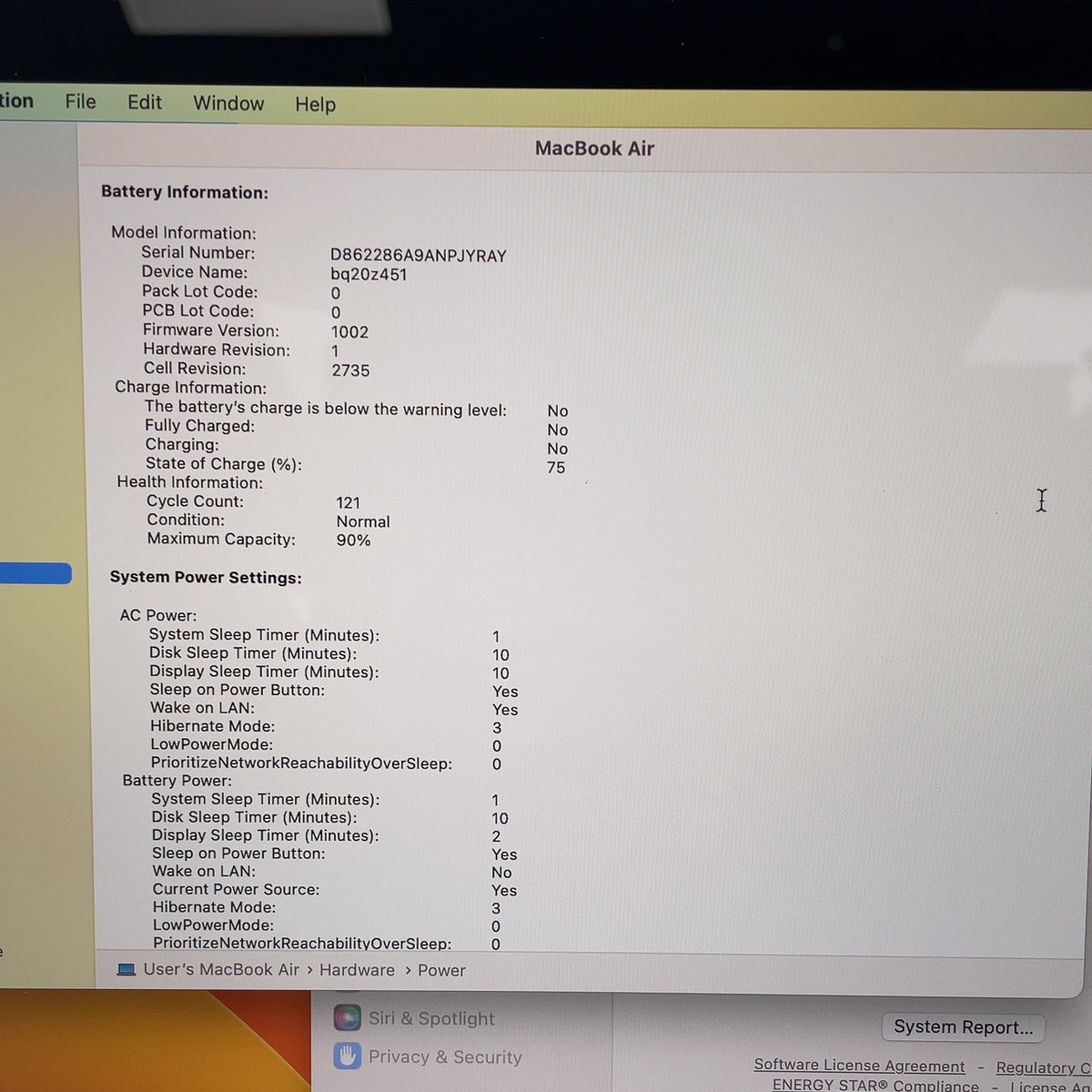
Task: Click the Current Power Source label
Action: 236,889
